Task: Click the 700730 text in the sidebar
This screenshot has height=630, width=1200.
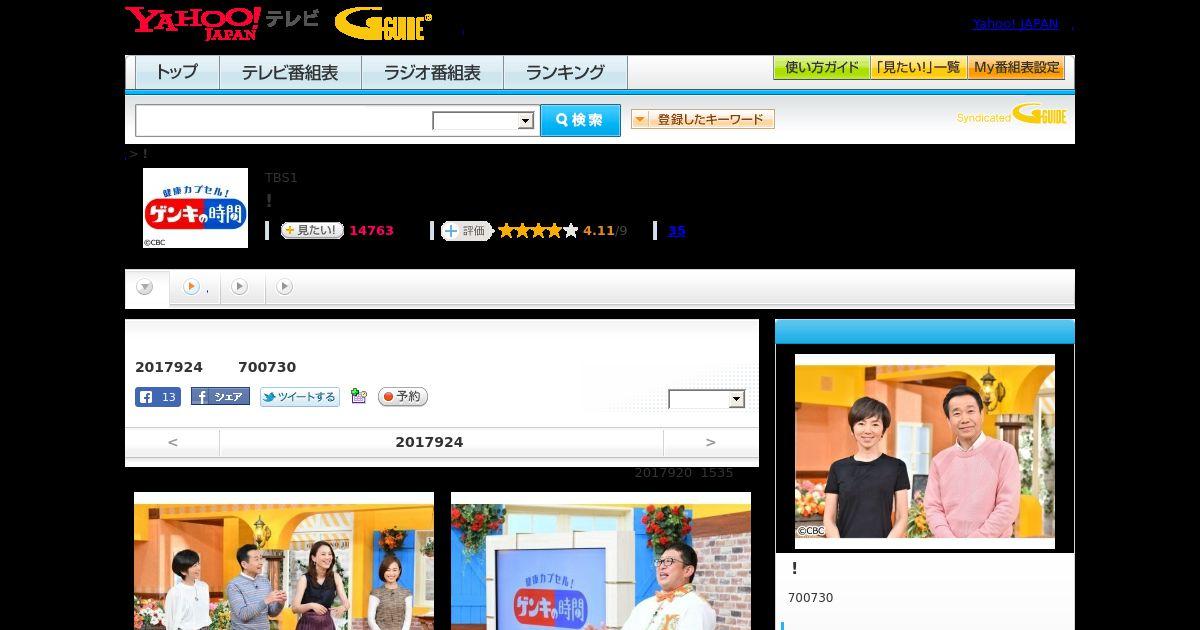Action: (810, 598)
